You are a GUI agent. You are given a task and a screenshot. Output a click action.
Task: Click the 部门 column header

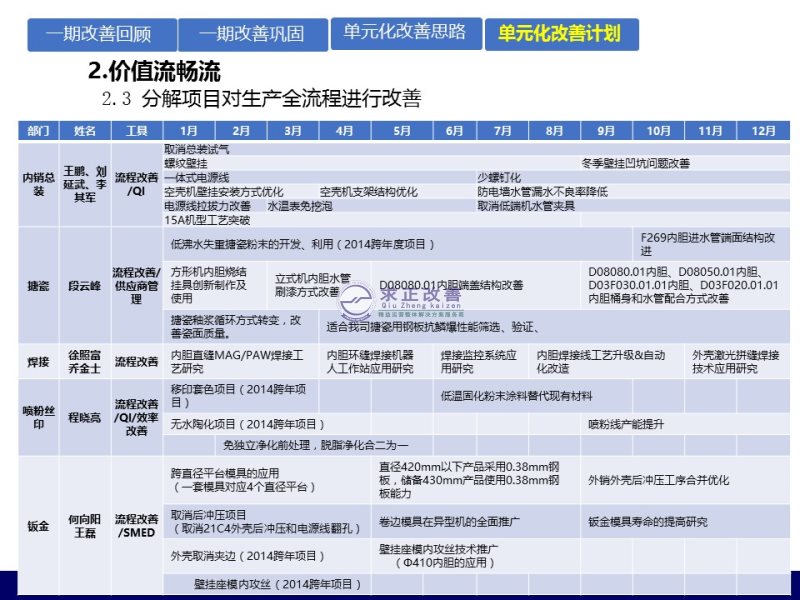(38, 131)
